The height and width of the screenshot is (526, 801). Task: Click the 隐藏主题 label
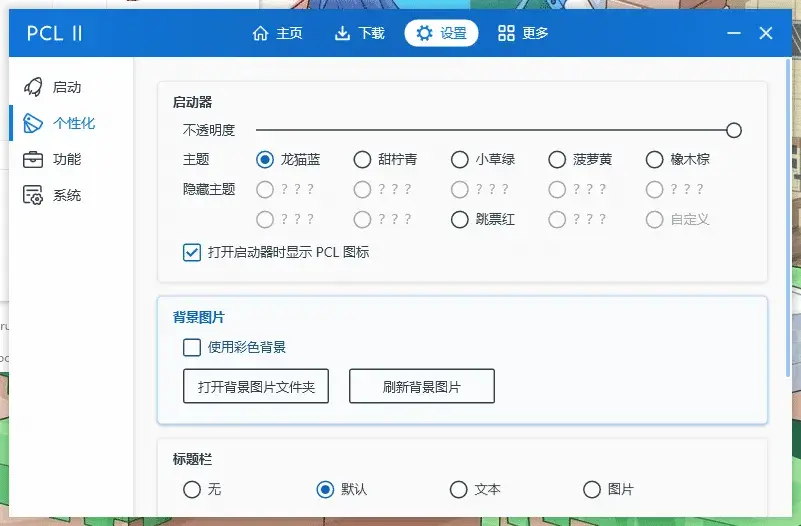click(x=209, y=189)
